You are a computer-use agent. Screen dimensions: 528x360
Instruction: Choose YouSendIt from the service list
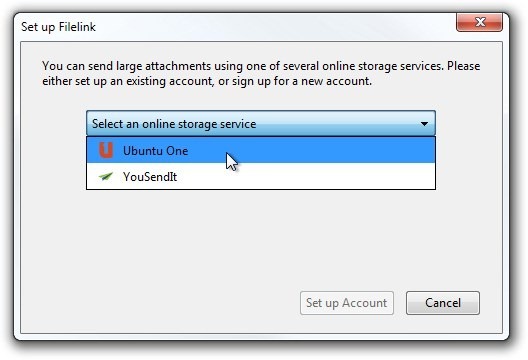[x=261, y=176]
